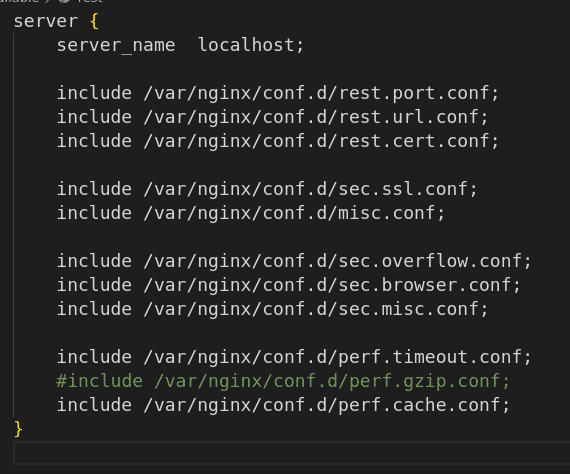Screen dimensions: 570x474
Task: Click the perf.cache.conf include path
Action: pos(327,405)
